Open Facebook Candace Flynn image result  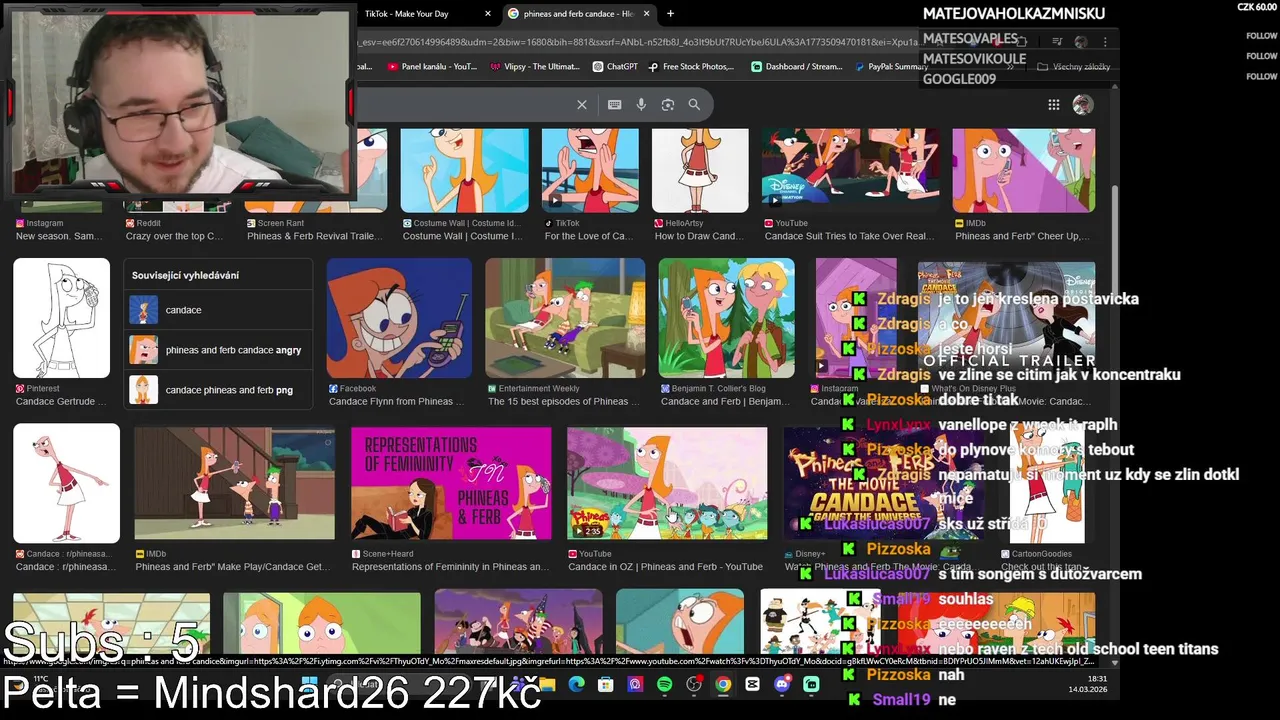(399, 318)
